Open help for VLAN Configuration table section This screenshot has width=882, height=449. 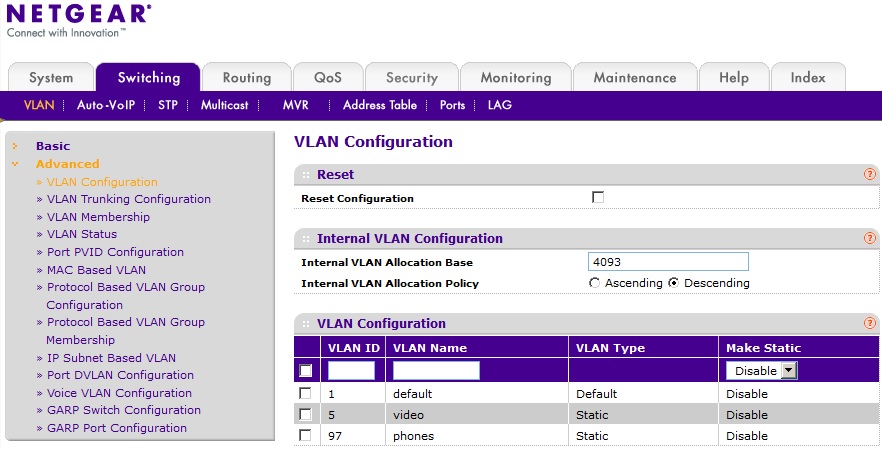(870, 324)
